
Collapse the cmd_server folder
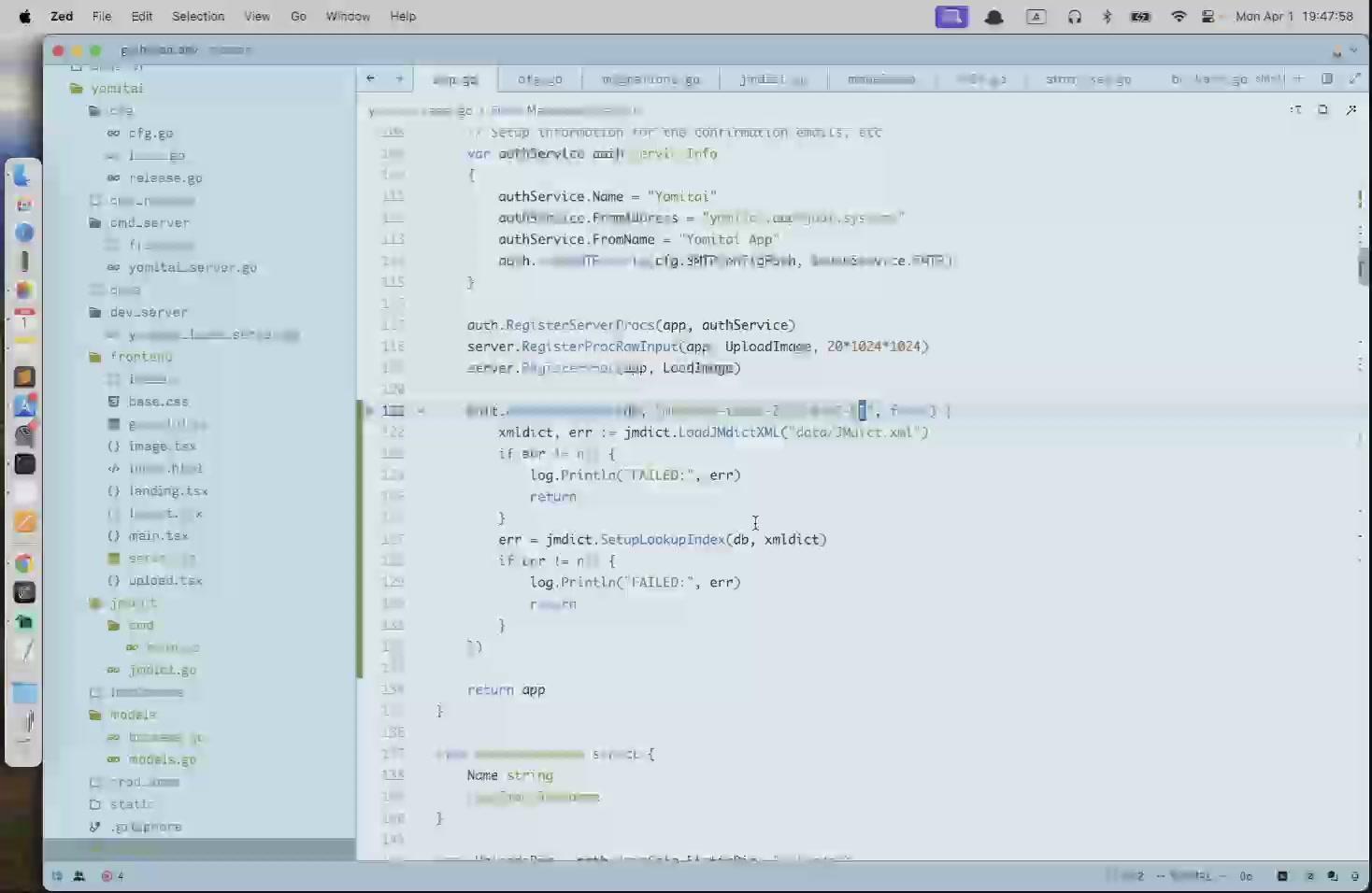(x=94, y=223)
